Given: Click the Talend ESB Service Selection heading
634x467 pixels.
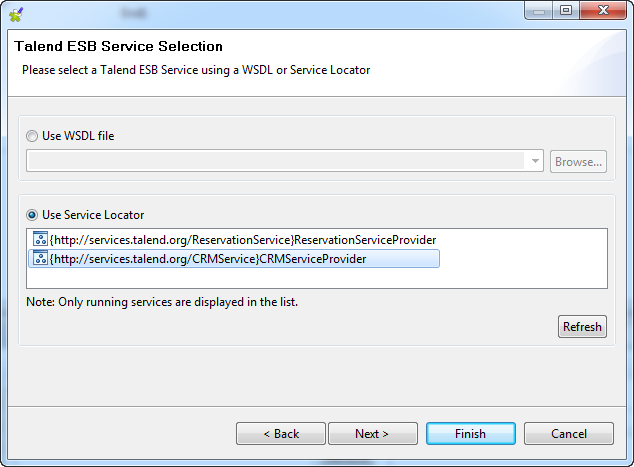Looking at the screenshot, I should pyautogui.click(x=118, y=46).
